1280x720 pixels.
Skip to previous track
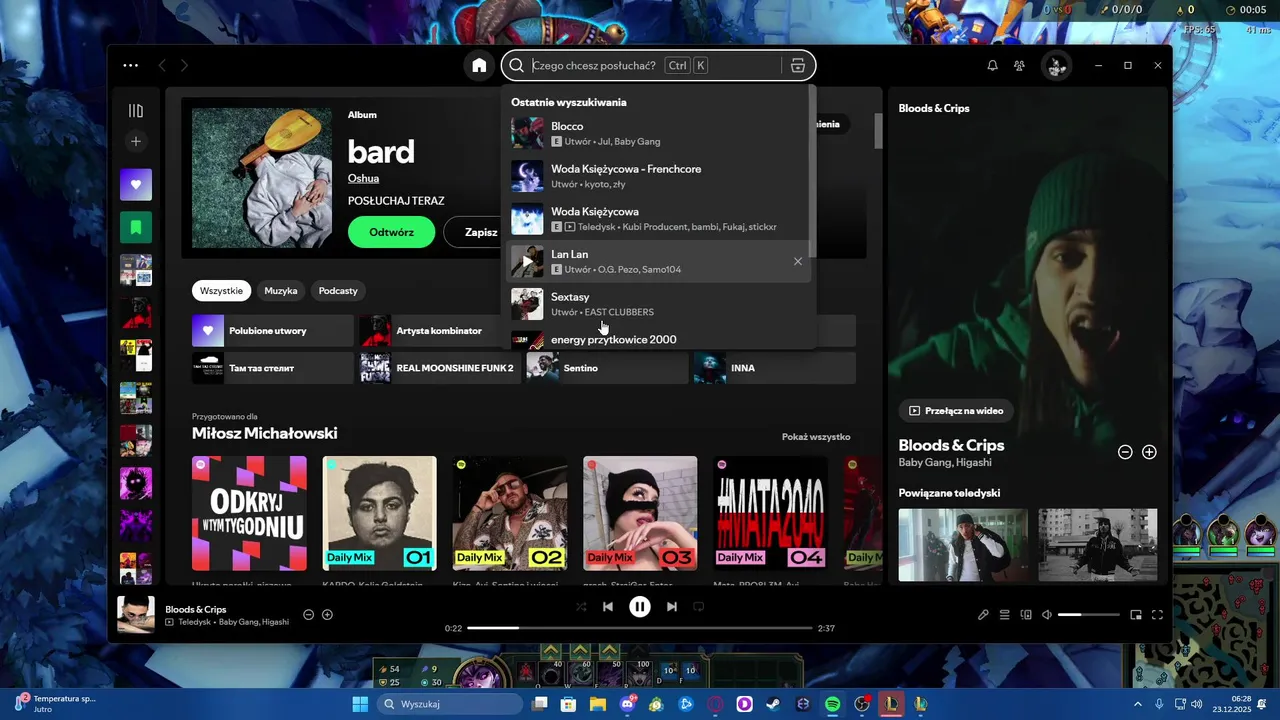point(608,606)
